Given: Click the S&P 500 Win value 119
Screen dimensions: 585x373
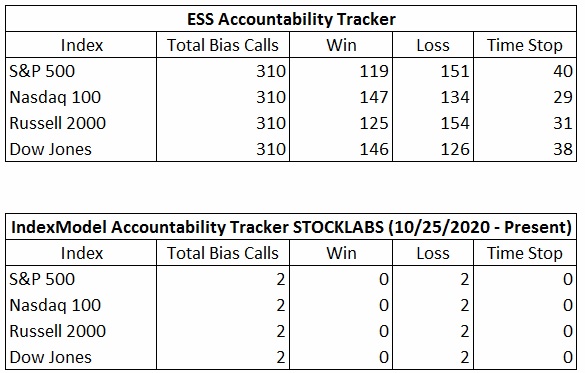Looking at the screenshot, I should (374, 71).
